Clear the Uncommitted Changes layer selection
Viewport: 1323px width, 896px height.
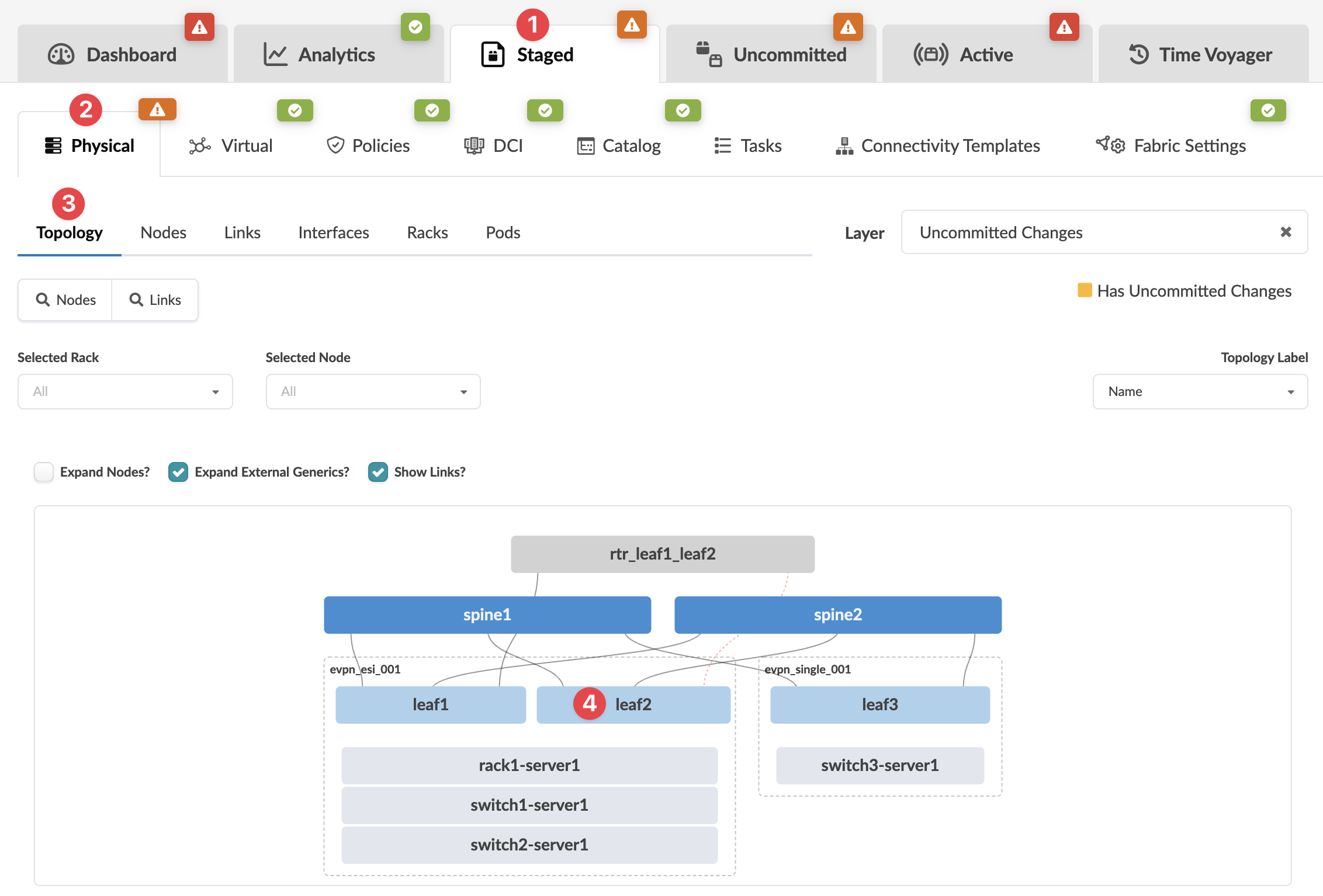[1286, 232]
